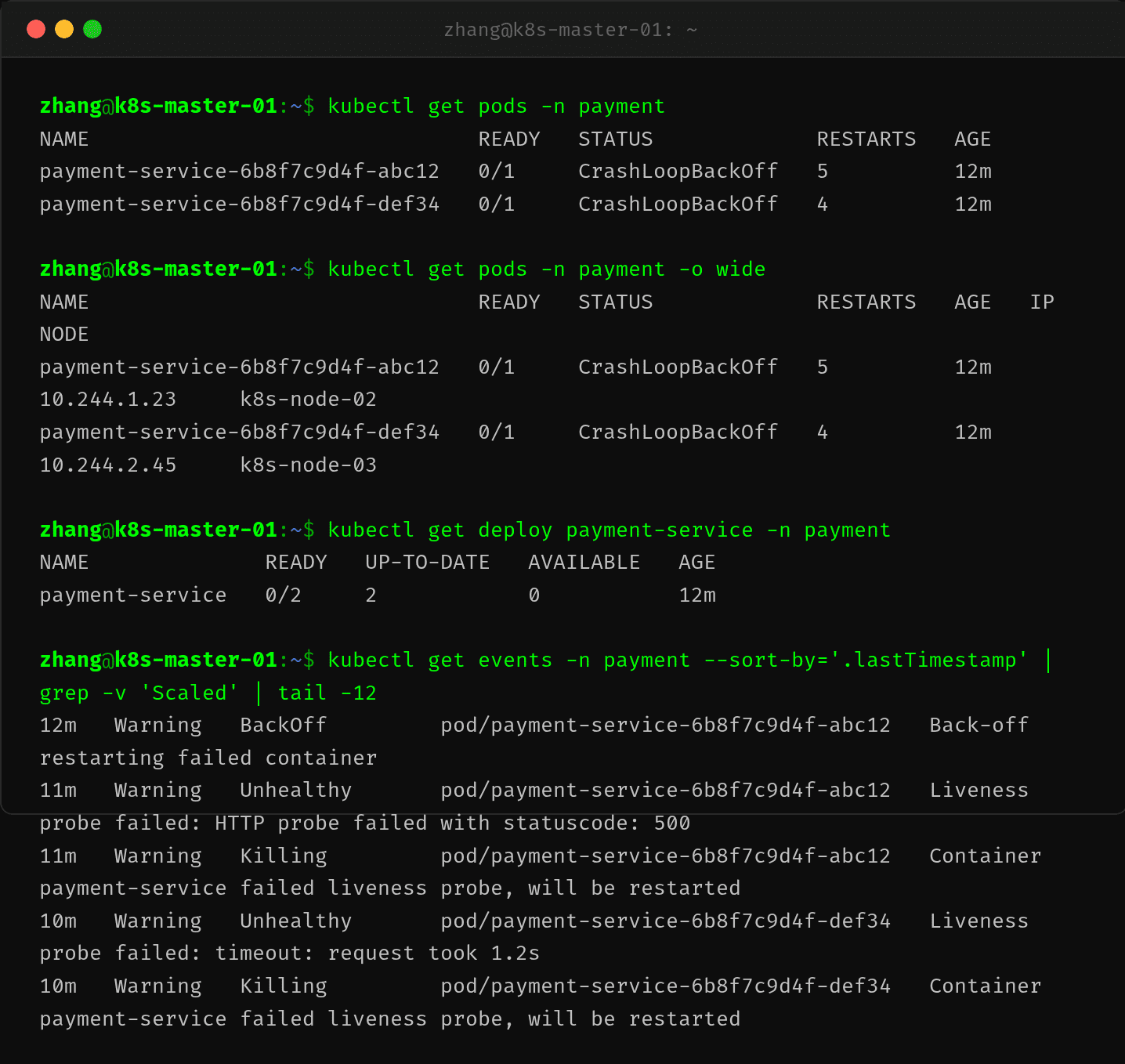Click the 'kubectl get deploy payment-service -n payment' command
This screenshot has width=1125, height=1064.
click(609, 530)
